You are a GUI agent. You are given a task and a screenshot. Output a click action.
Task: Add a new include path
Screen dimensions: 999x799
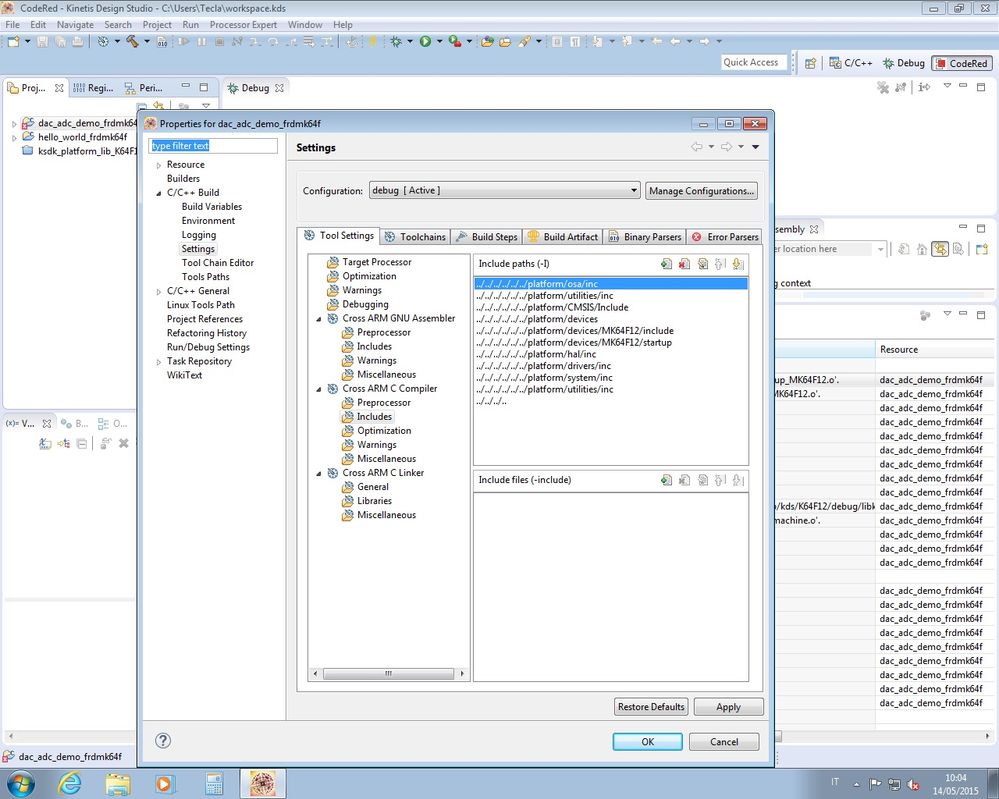[x=666, y=264]
